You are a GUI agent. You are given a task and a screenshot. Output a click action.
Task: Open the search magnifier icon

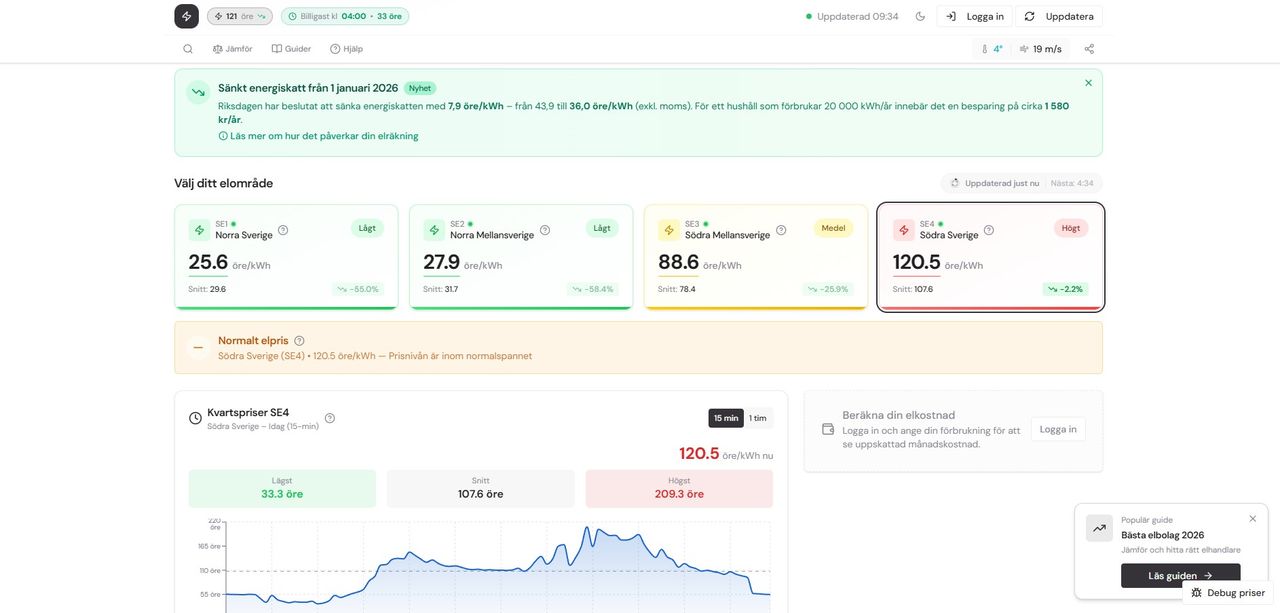[x=188, y=49]
